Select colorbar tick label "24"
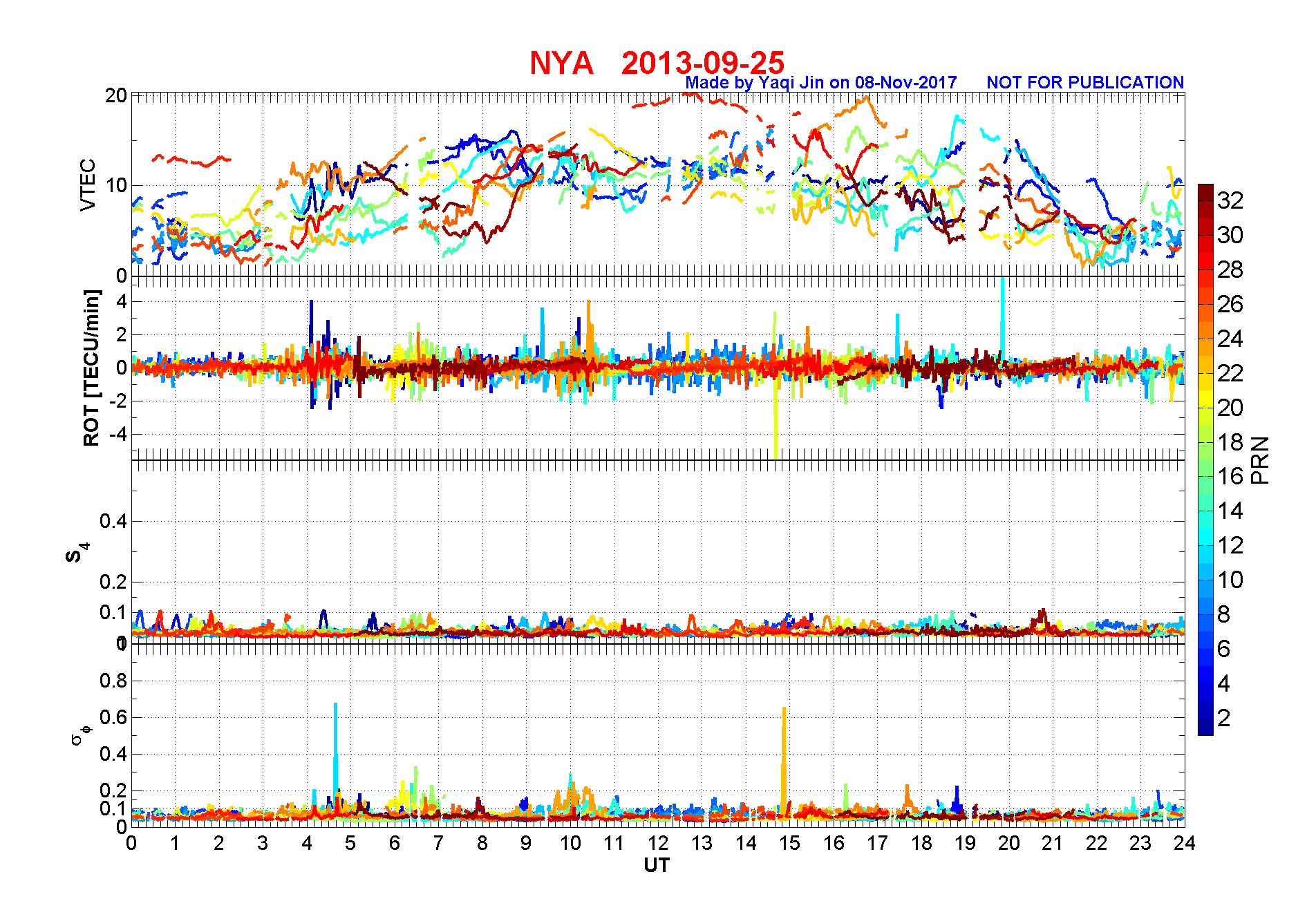The image size is (1316, 919). tap(1230, 339)
